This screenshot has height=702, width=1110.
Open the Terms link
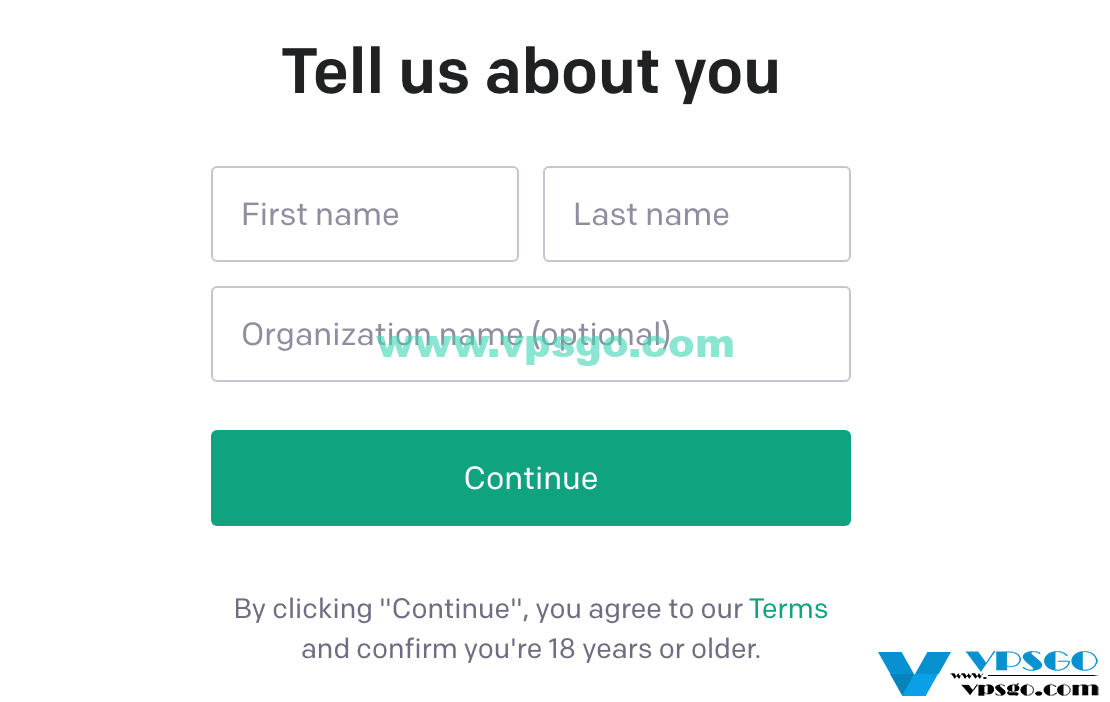tap(788, 609)
